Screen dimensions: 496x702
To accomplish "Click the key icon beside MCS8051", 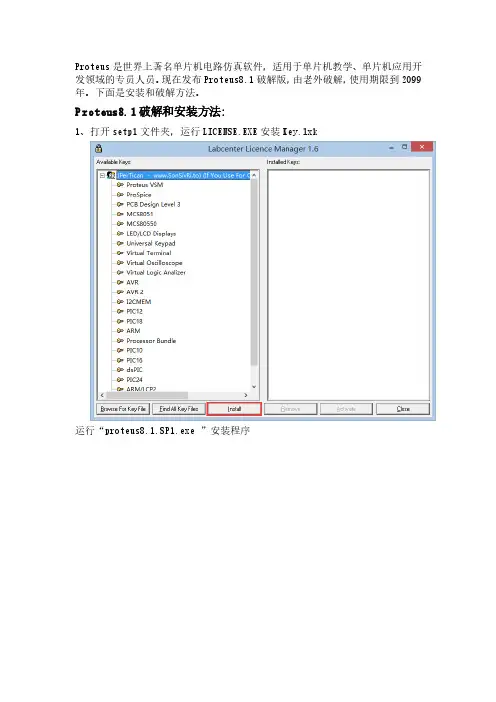I will 120,214.
